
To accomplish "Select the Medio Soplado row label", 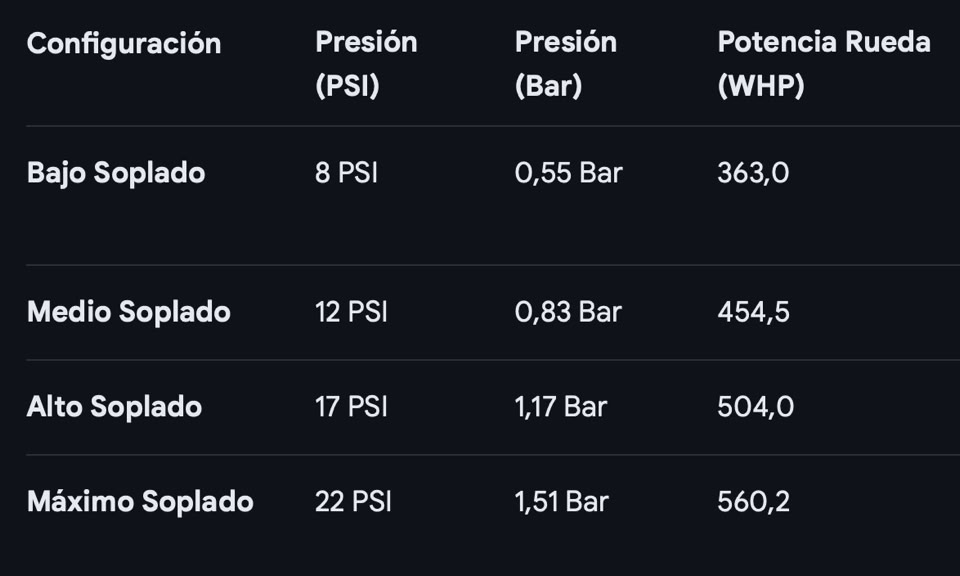I will [129, 312].
